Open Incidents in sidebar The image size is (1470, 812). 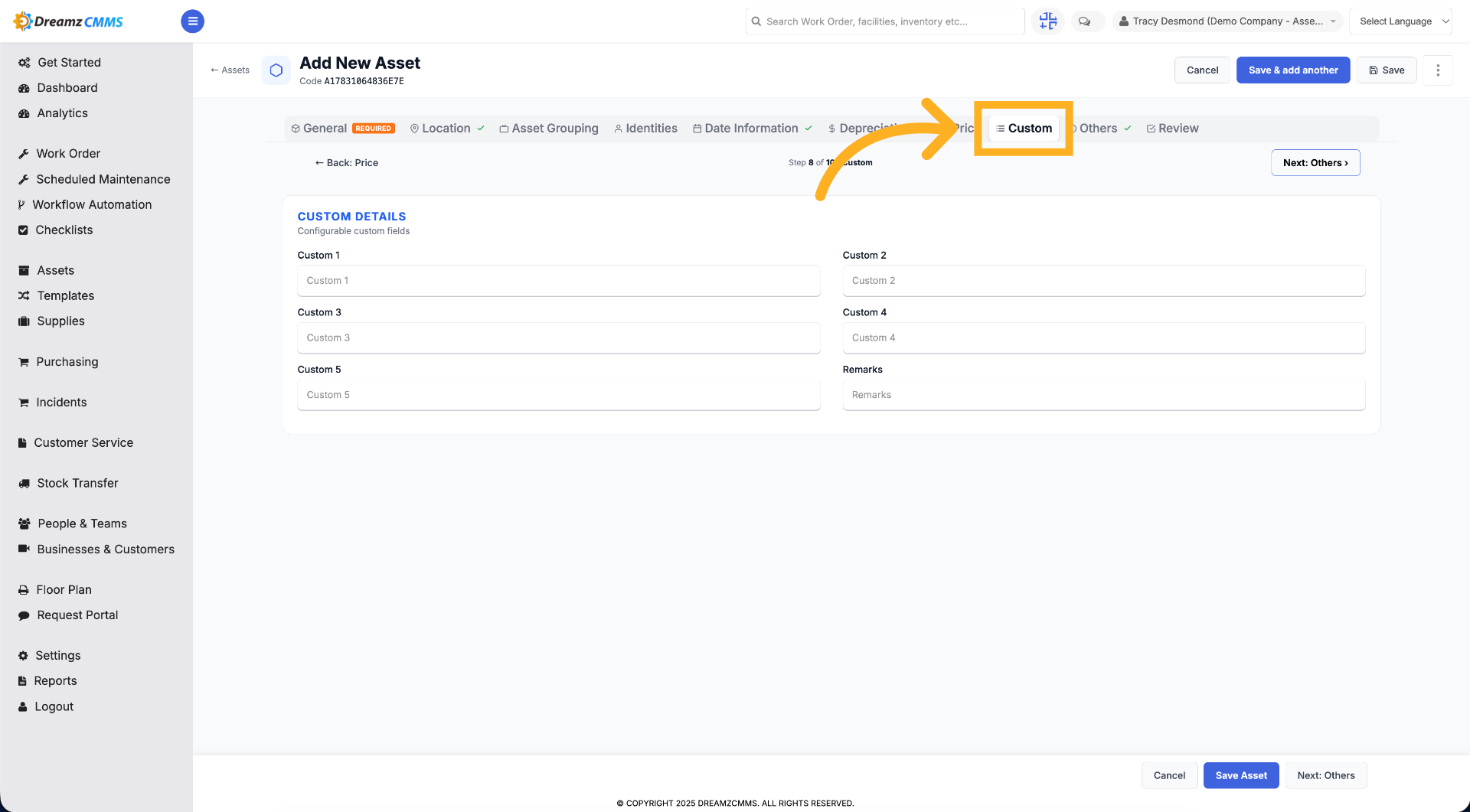click(x=52, y=402)
